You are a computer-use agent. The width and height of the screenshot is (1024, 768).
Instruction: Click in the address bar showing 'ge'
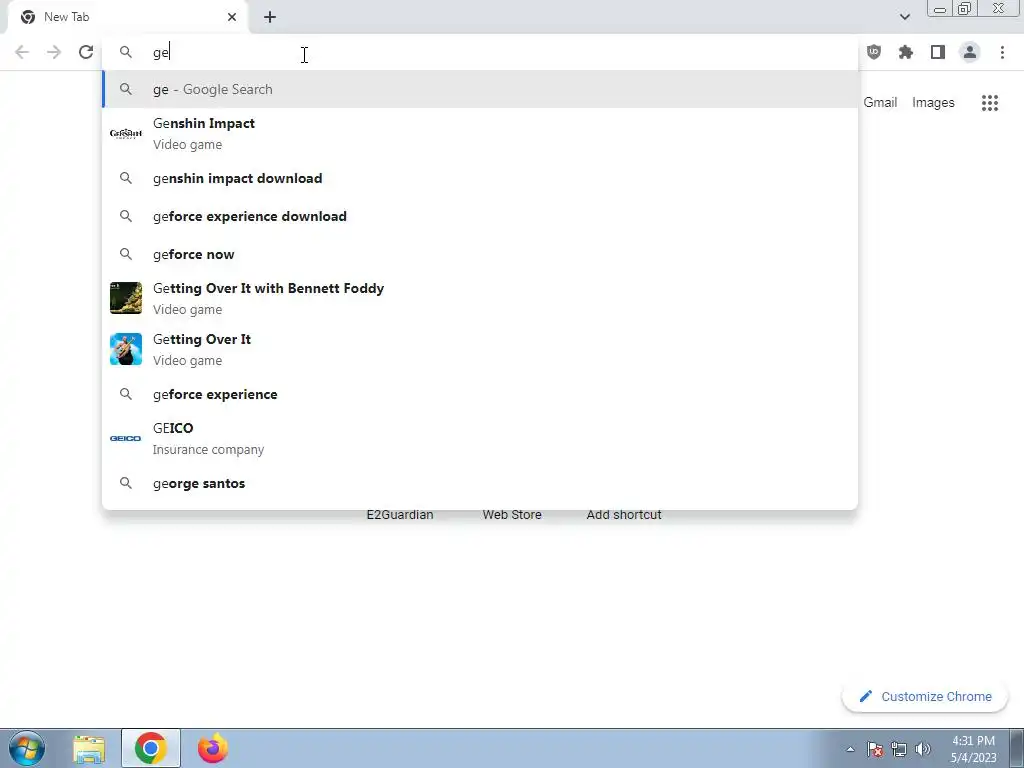point(480,52)
